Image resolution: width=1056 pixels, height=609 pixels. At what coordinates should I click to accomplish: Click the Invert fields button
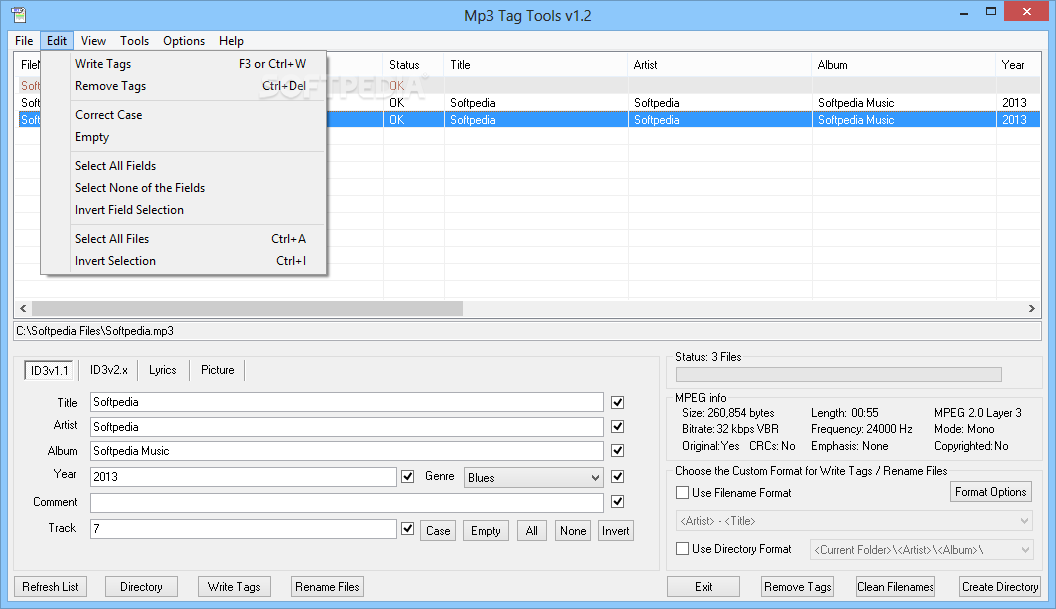[x=616, y=531]
